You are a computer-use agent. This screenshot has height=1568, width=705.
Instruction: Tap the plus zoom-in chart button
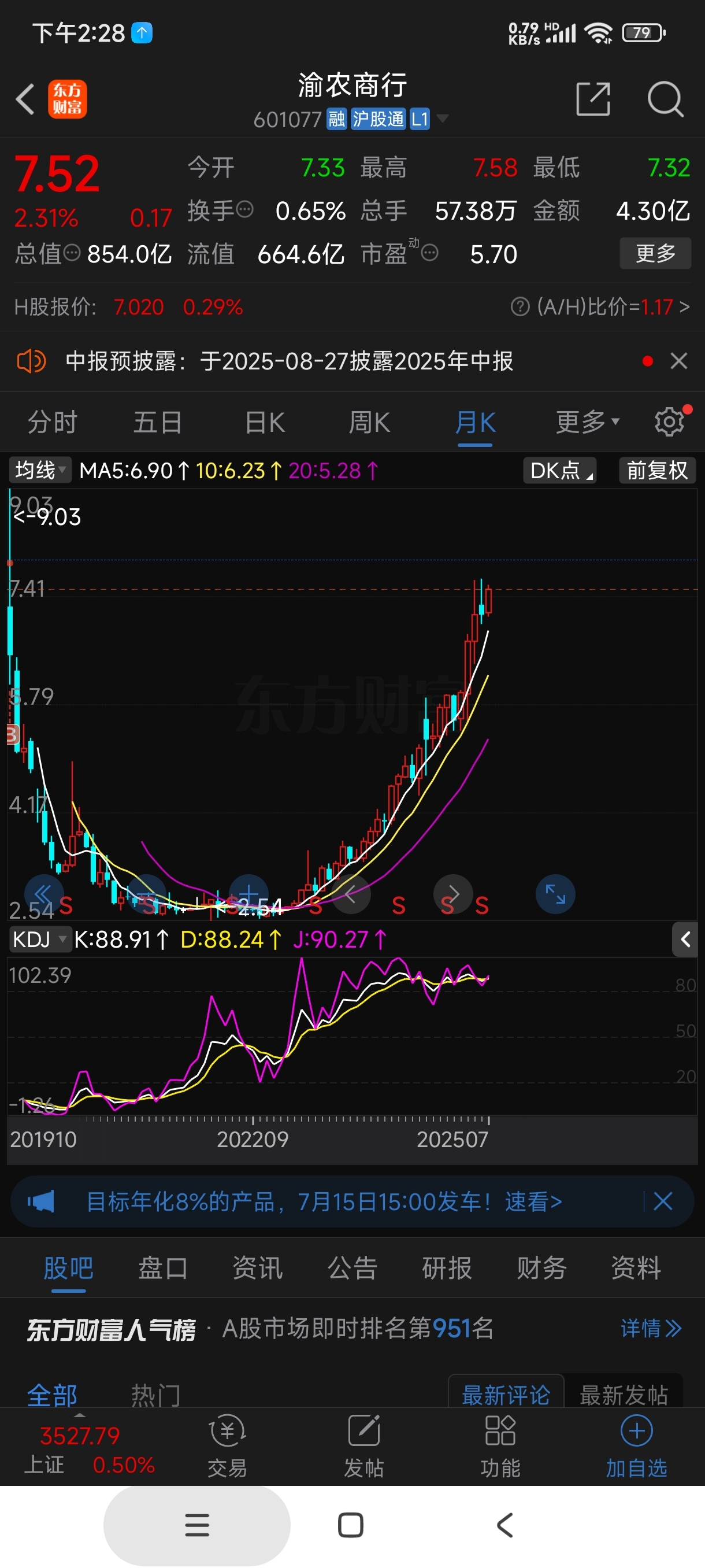coord(249,894)
